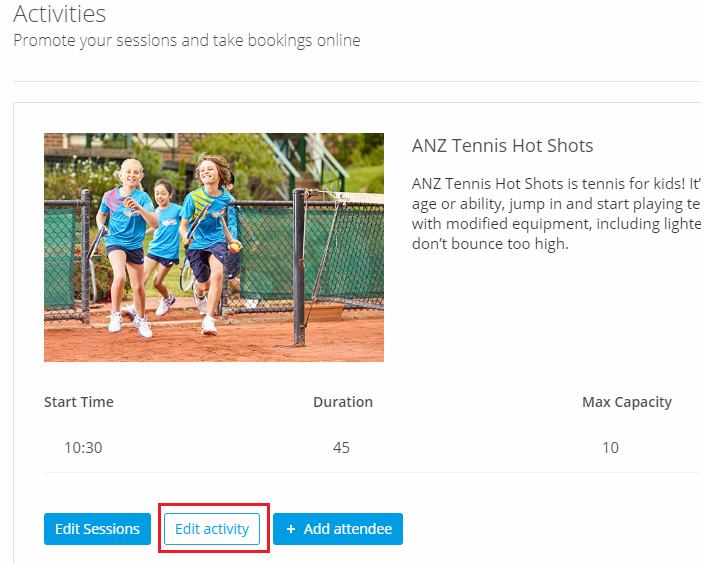The height and width of the screenshot is (563, 727).
Task: Select the ANZ Tennis Hot Shots title
Action: (x=503, y=146)
